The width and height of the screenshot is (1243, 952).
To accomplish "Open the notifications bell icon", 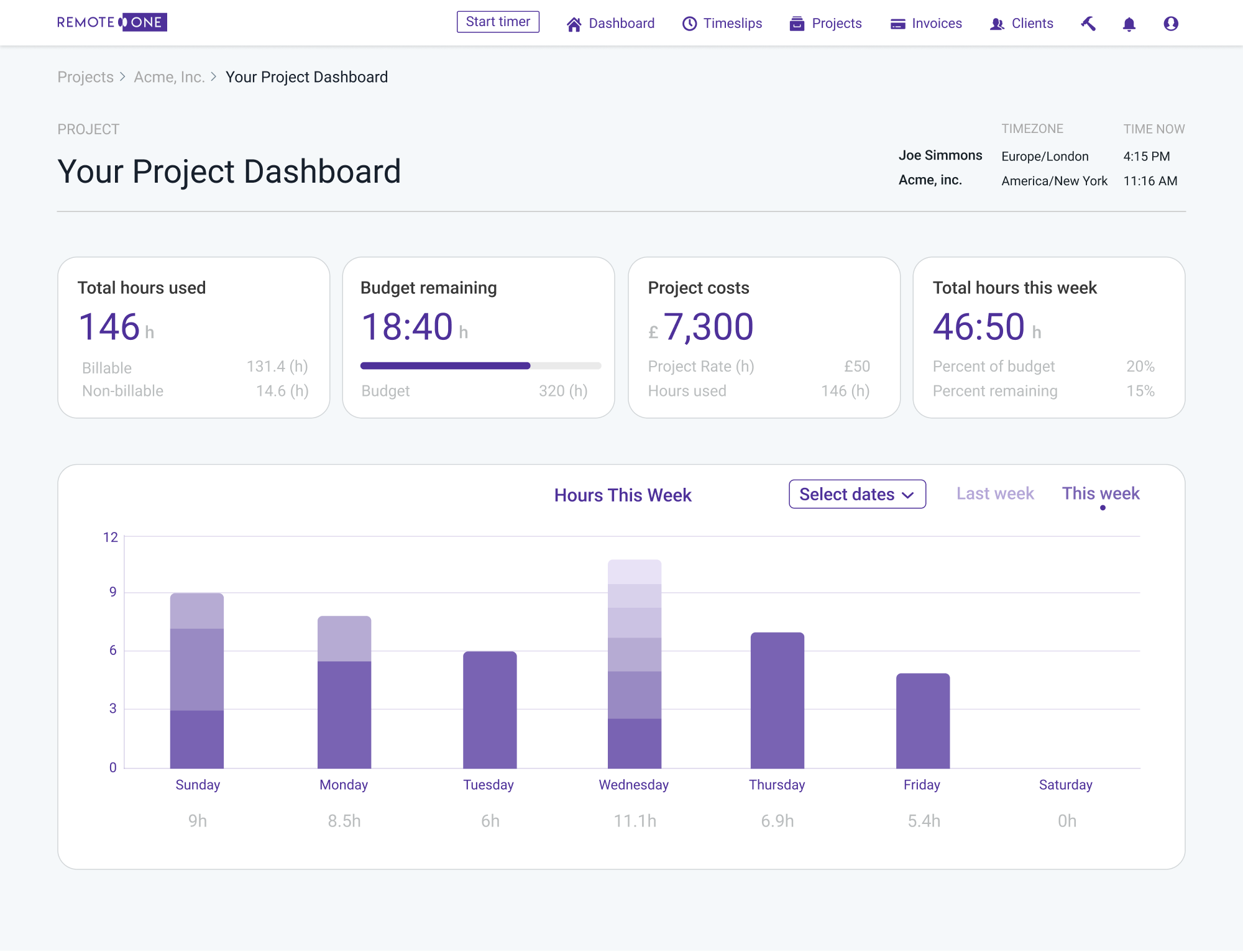I will [1129, 24].
